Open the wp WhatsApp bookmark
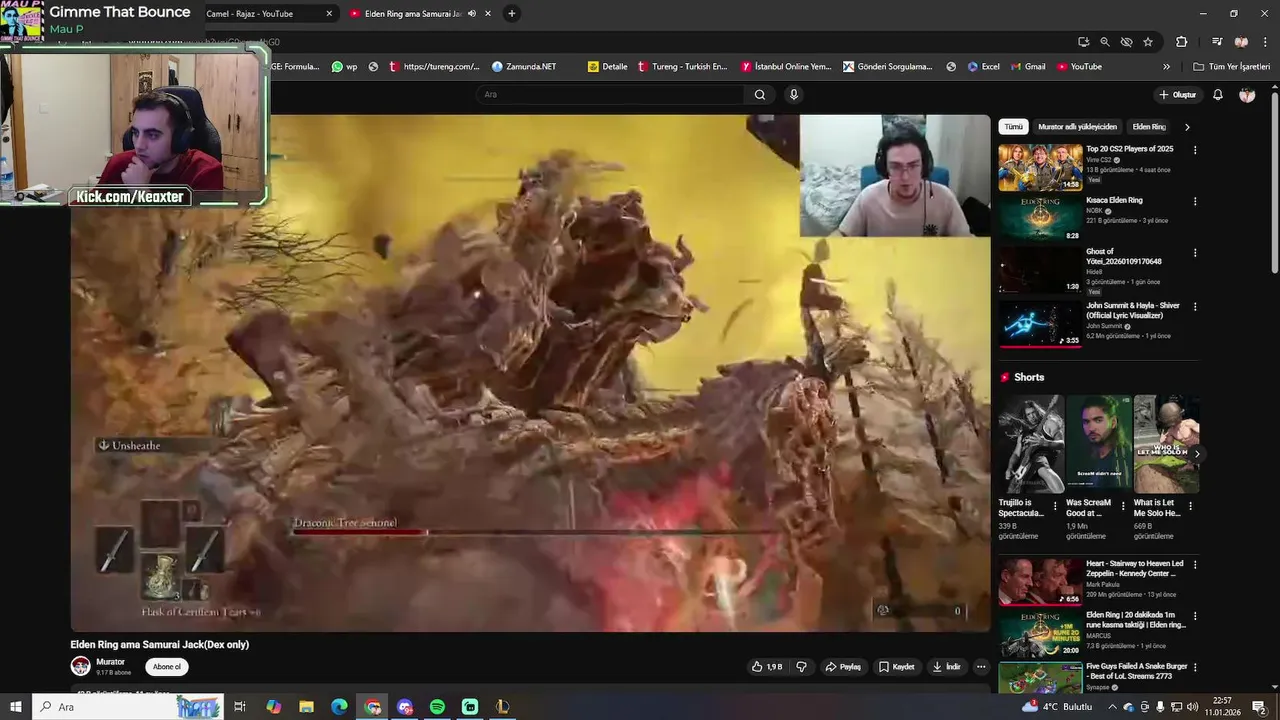The height and width of the screenshot is (720, 1280). coord(344,67)
